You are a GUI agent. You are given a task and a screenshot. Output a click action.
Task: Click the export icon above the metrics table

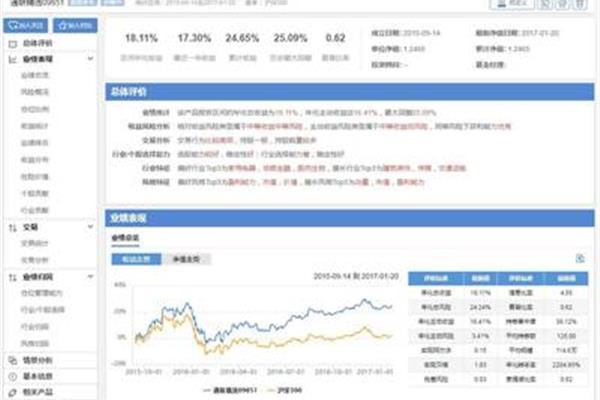tap(580, 258)
